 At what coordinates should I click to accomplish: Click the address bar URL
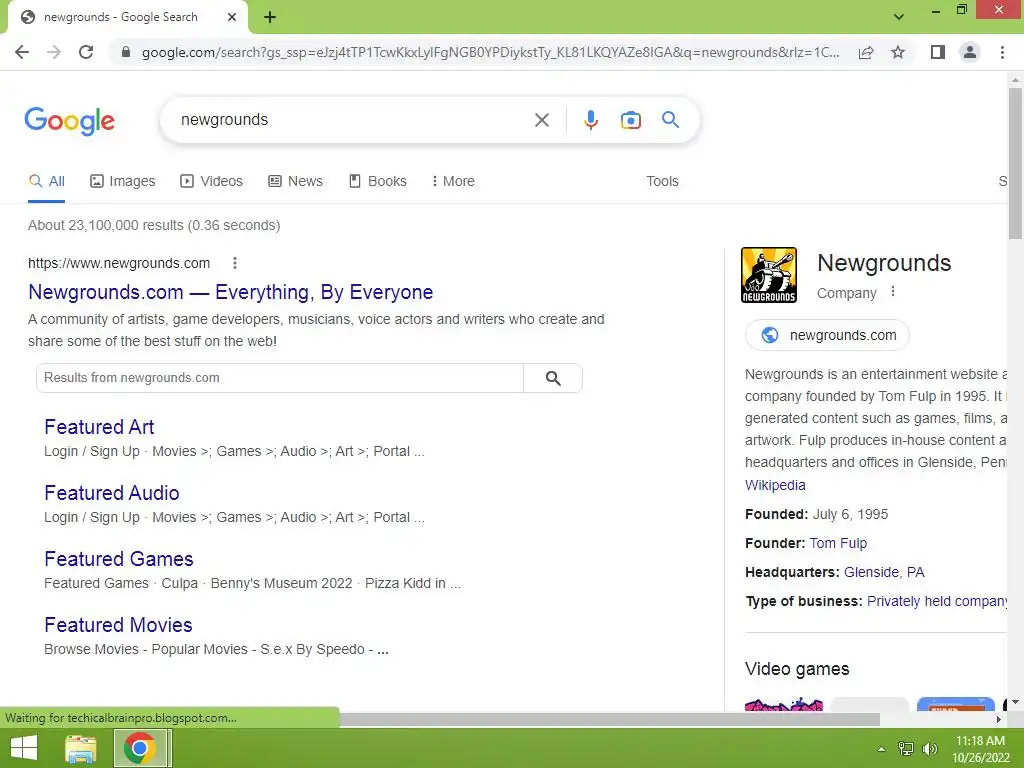(490, 52)
